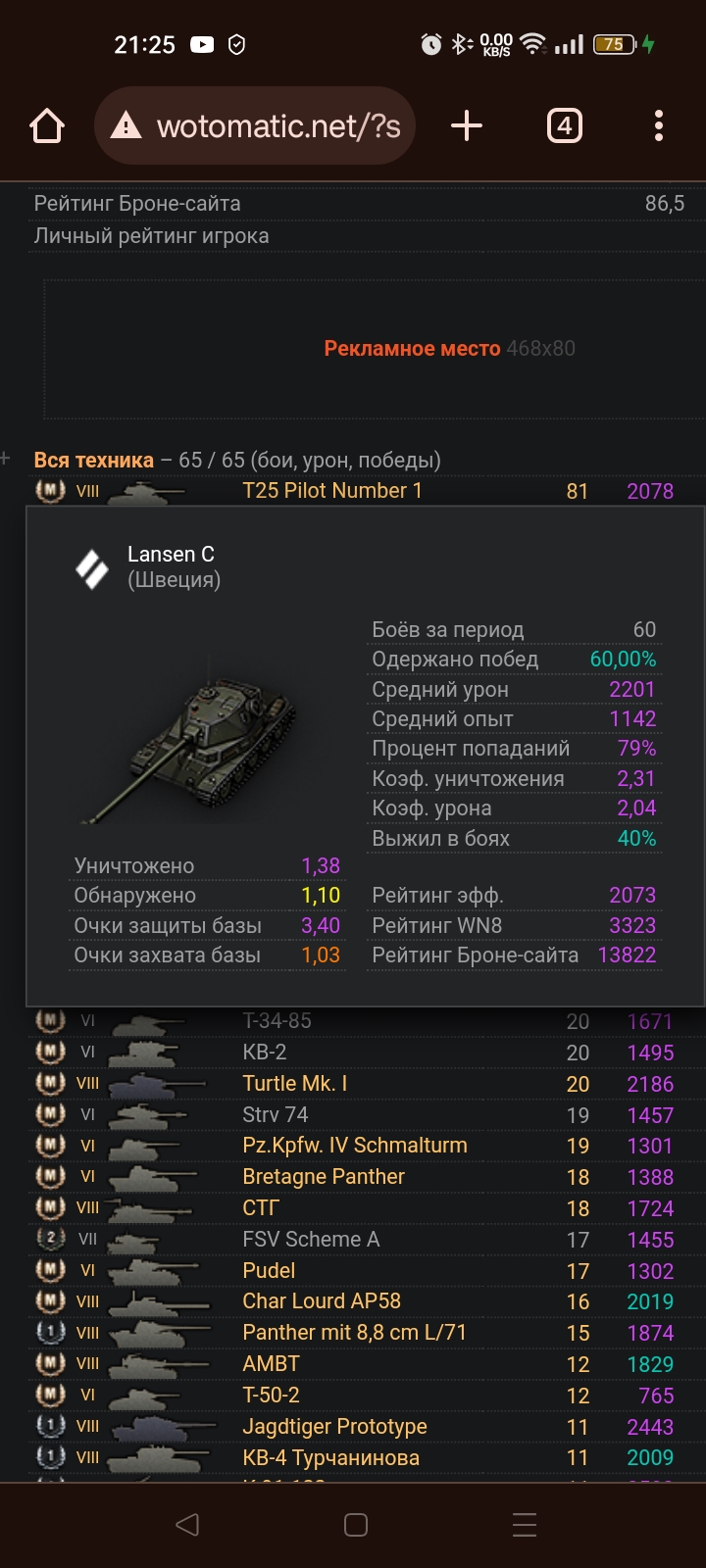Tap the Jagdtiger Prototype tank silhouette icon
This screenshot has width=706, height=1568.
pos(160,1428)
